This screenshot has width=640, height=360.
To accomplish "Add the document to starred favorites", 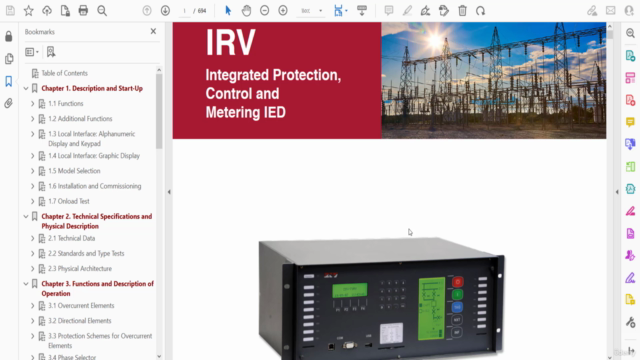I will (29, 11).
